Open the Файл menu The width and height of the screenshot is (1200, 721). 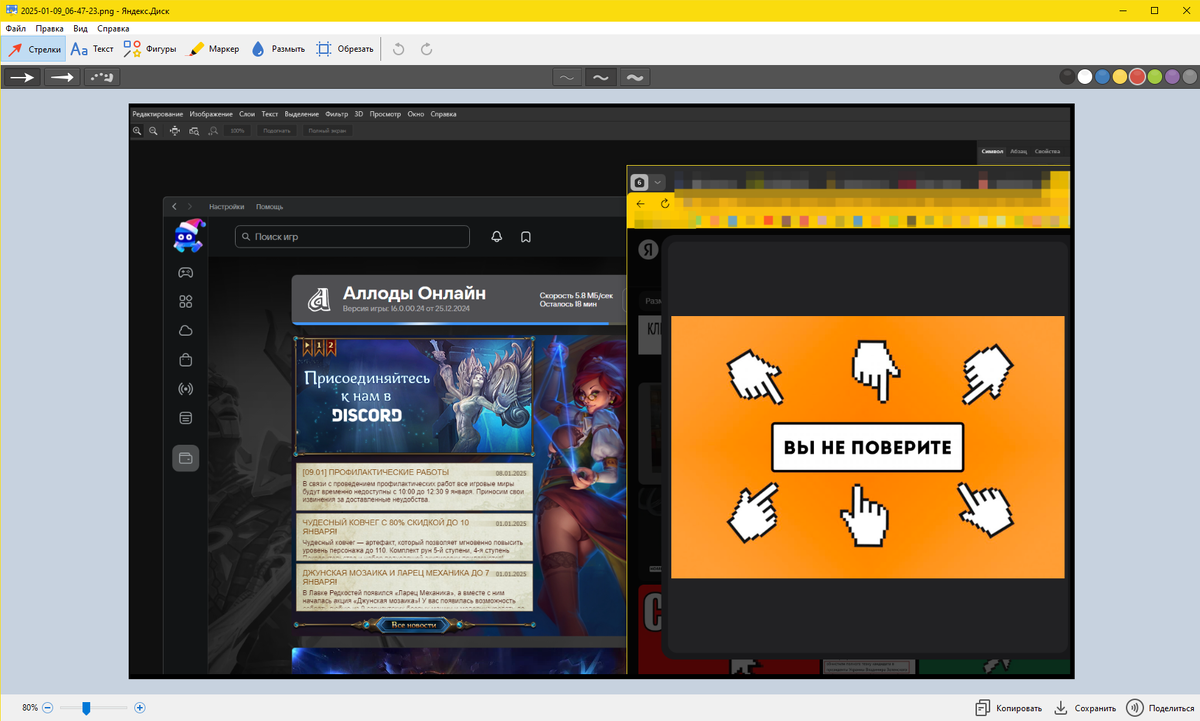(15, 29)
